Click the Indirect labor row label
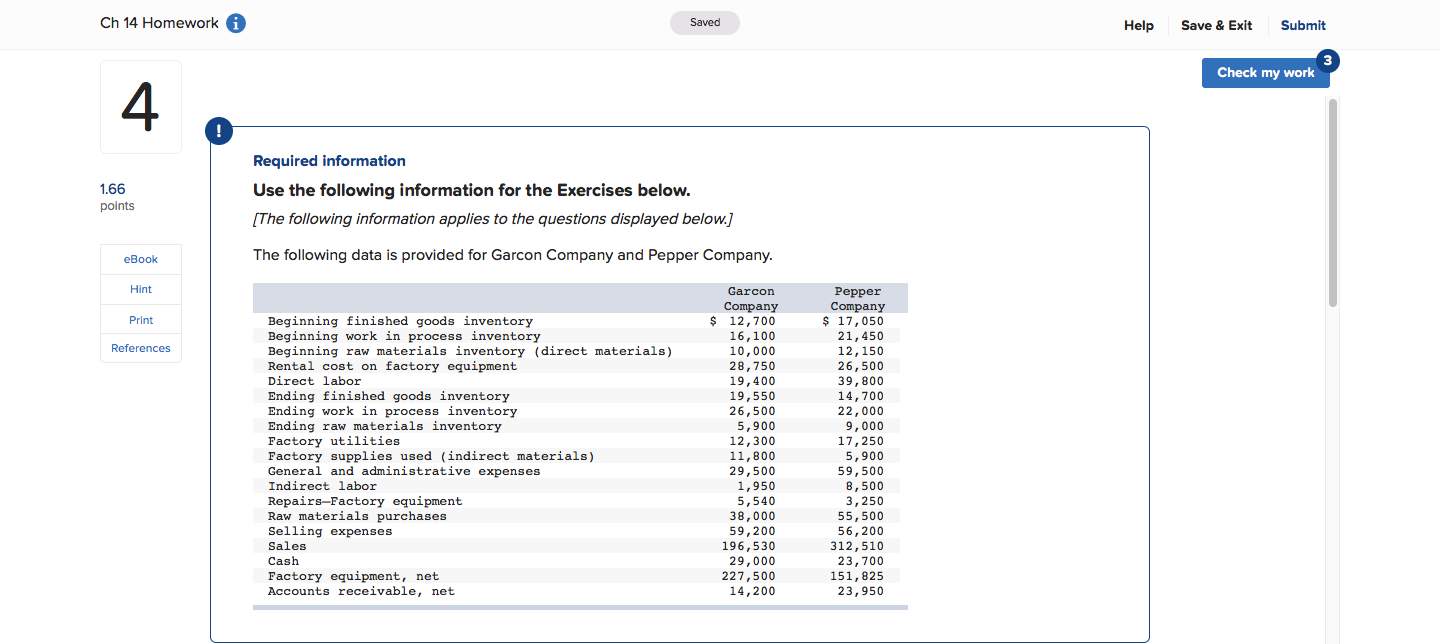This screenshot has height=644, width=1440. tap(322, 486)
